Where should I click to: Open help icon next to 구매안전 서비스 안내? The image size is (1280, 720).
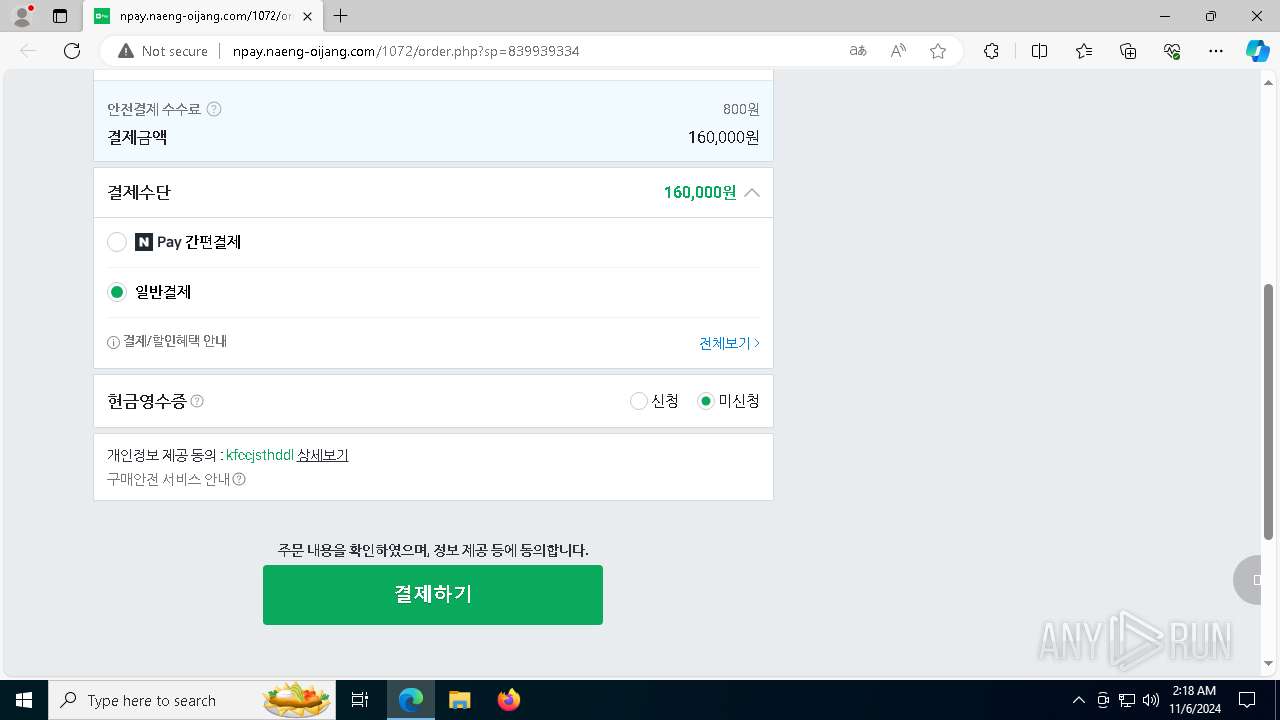coord(239,479)
